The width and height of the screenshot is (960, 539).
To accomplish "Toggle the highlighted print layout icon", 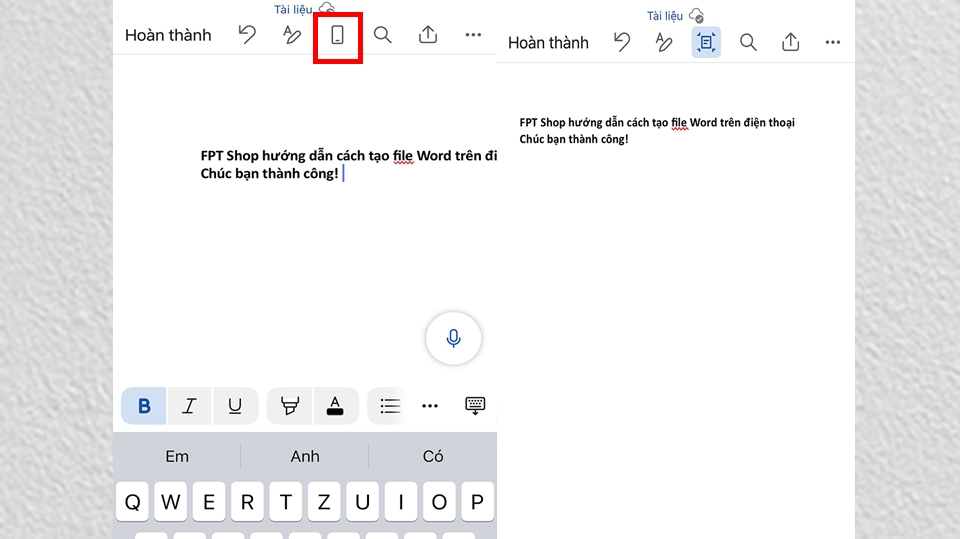I will (706, 42).
